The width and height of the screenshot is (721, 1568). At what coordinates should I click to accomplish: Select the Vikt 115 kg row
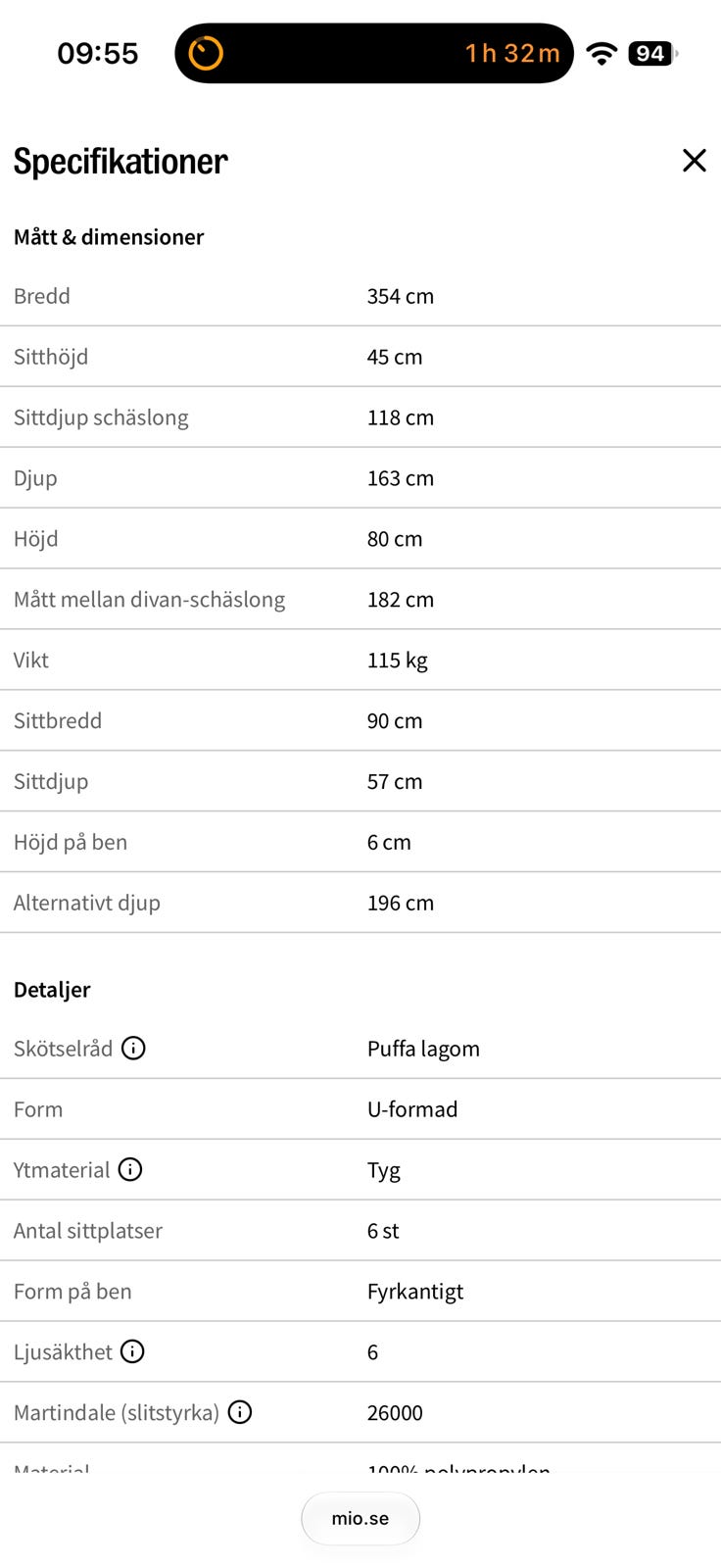pos(360,660)
